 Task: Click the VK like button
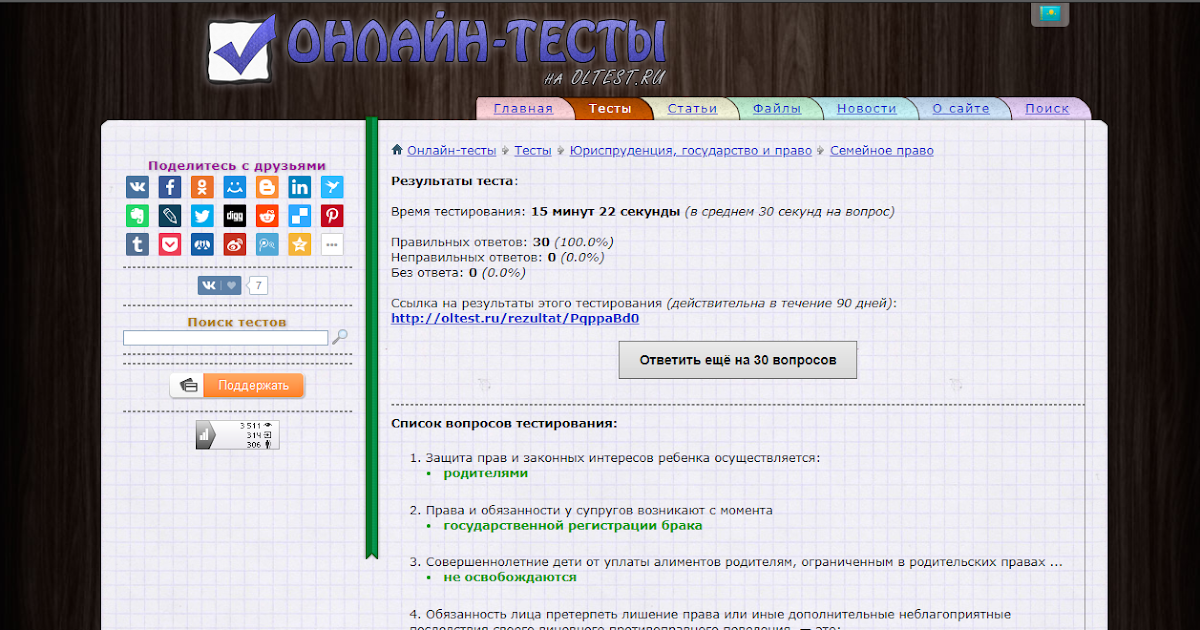point(220,286)
